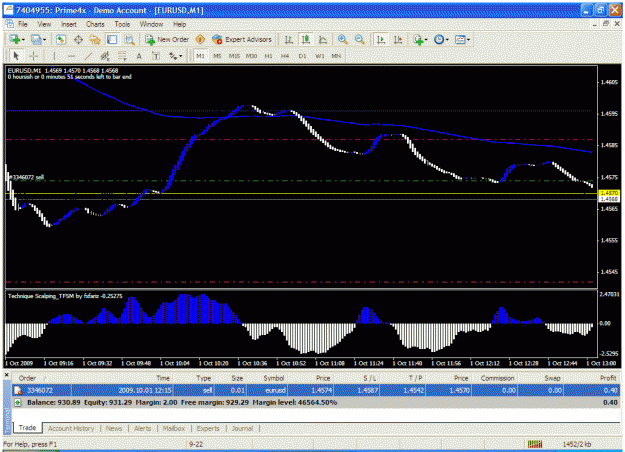Click the New Chart icon
The image size is (625, 452).
click(x=15, y=39)
